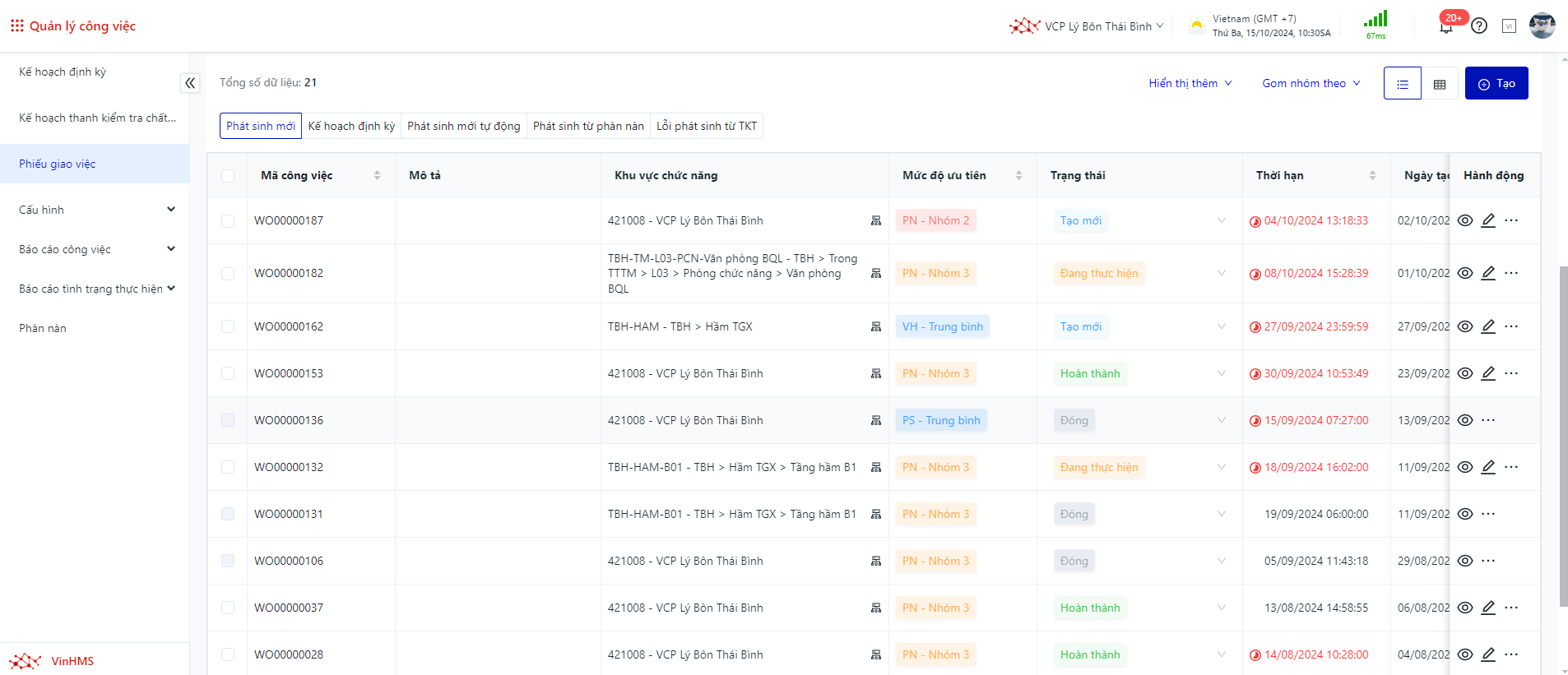1568x675 pixels.
Task: Select all rows with header checkbox
Action: click(x=228, y=175)
